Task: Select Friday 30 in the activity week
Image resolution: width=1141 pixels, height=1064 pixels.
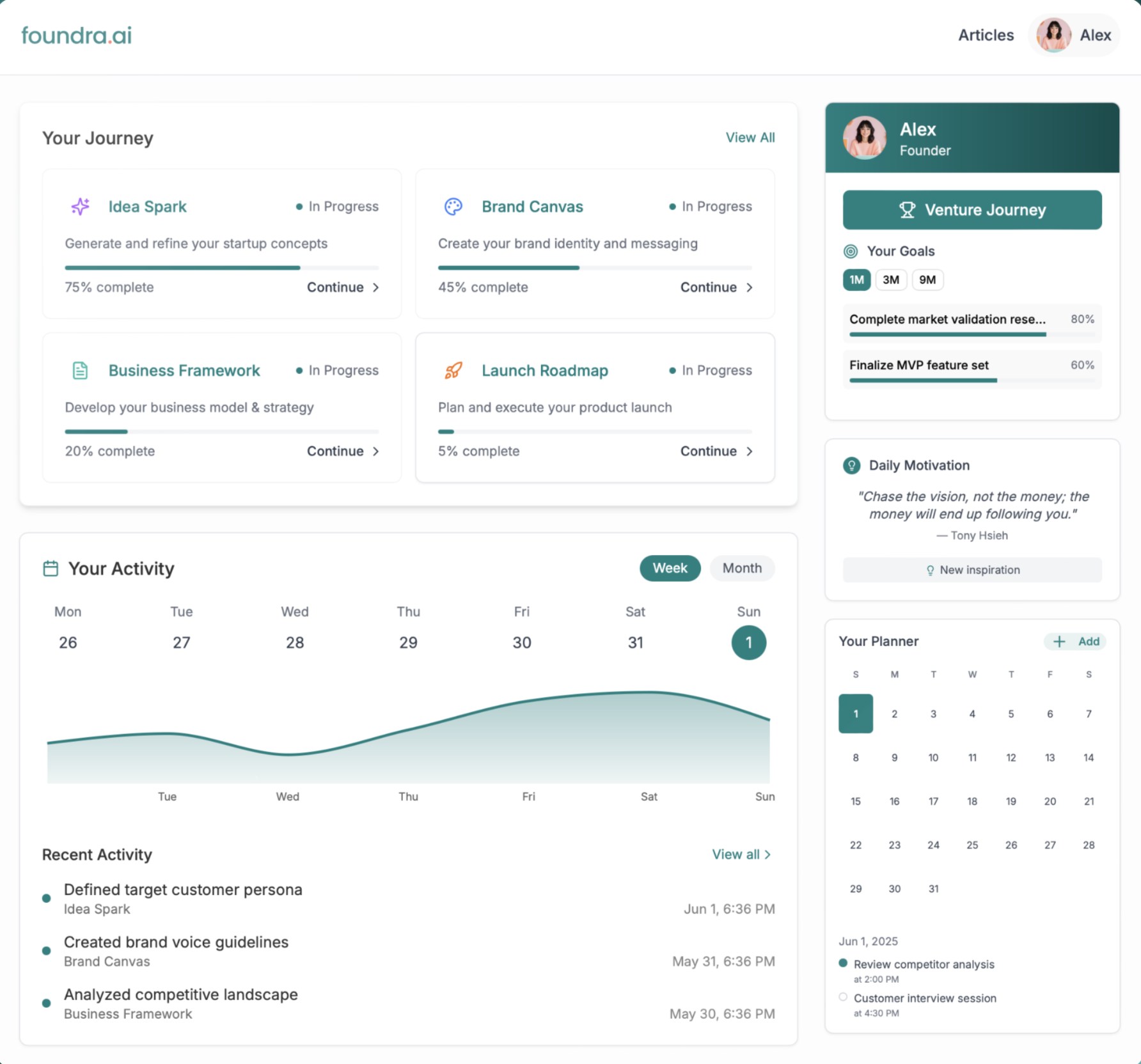Action: click(522, 643)
